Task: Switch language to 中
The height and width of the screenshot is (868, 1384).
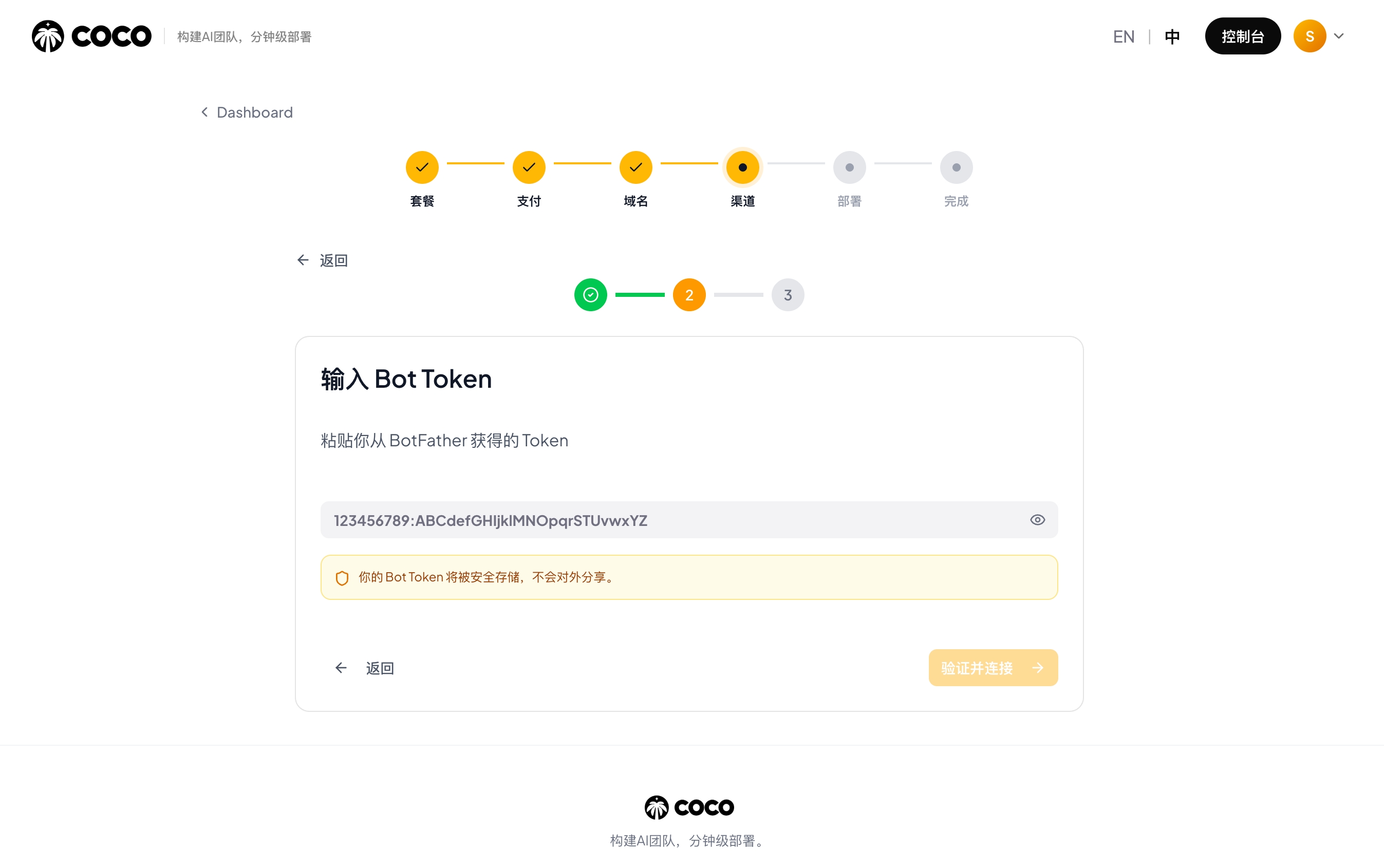Action: pyautogui.click(x=1172, y=35)
